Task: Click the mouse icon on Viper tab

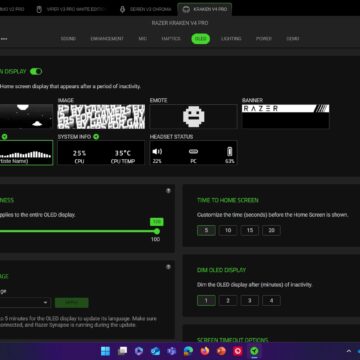Action: click(x=39, y=9)
